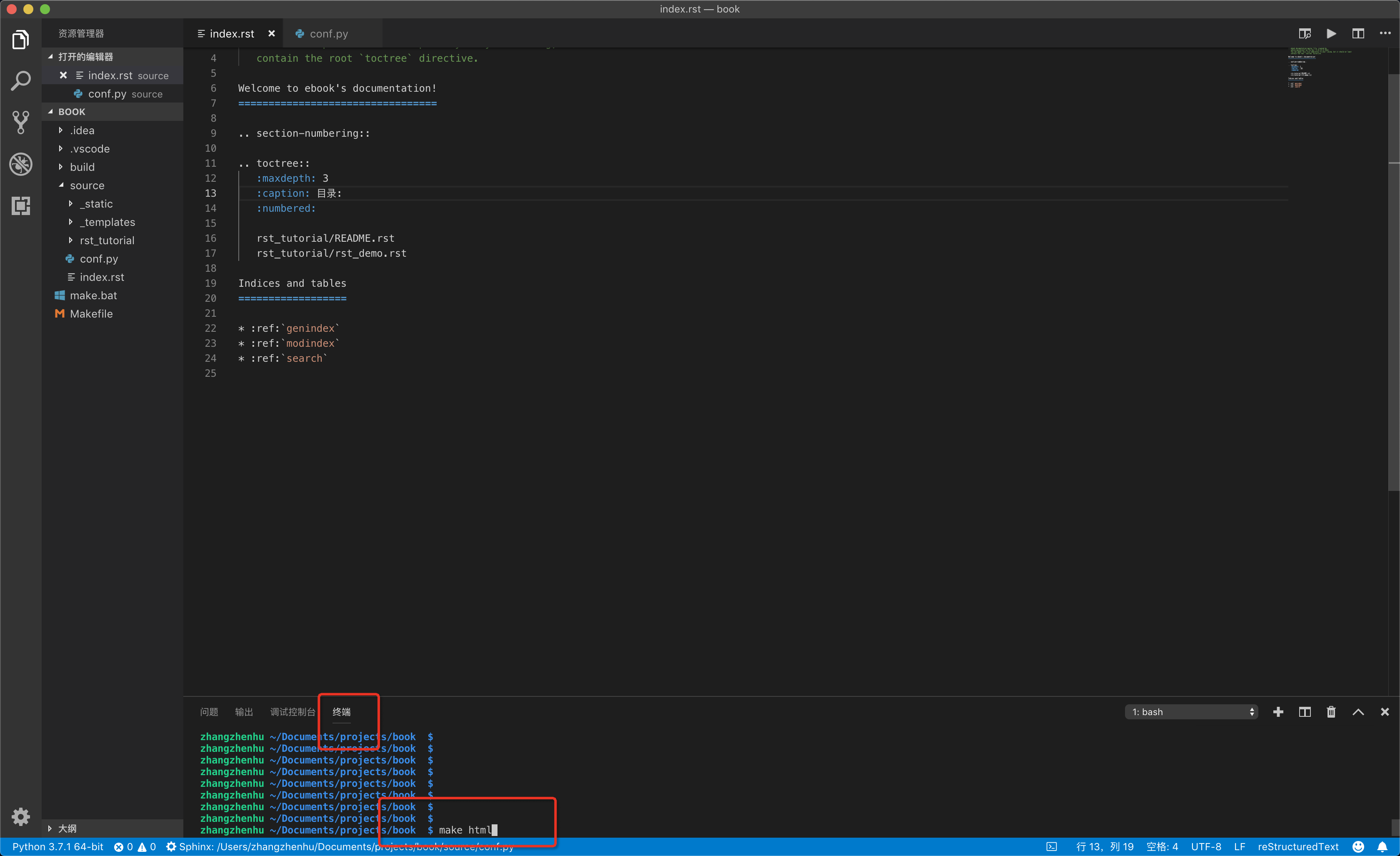Click the terminal prompt line with make html
The width and height of the screenshot is (1400, 856).
coord(348,830)
